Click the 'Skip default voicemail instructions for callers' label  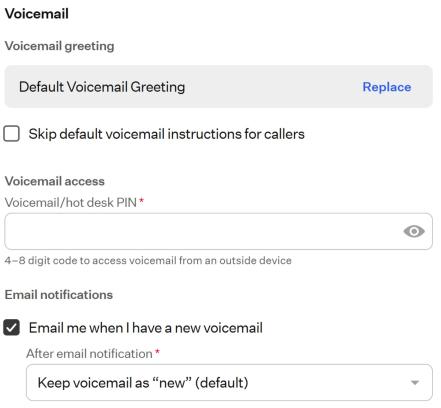coord(166,134)
